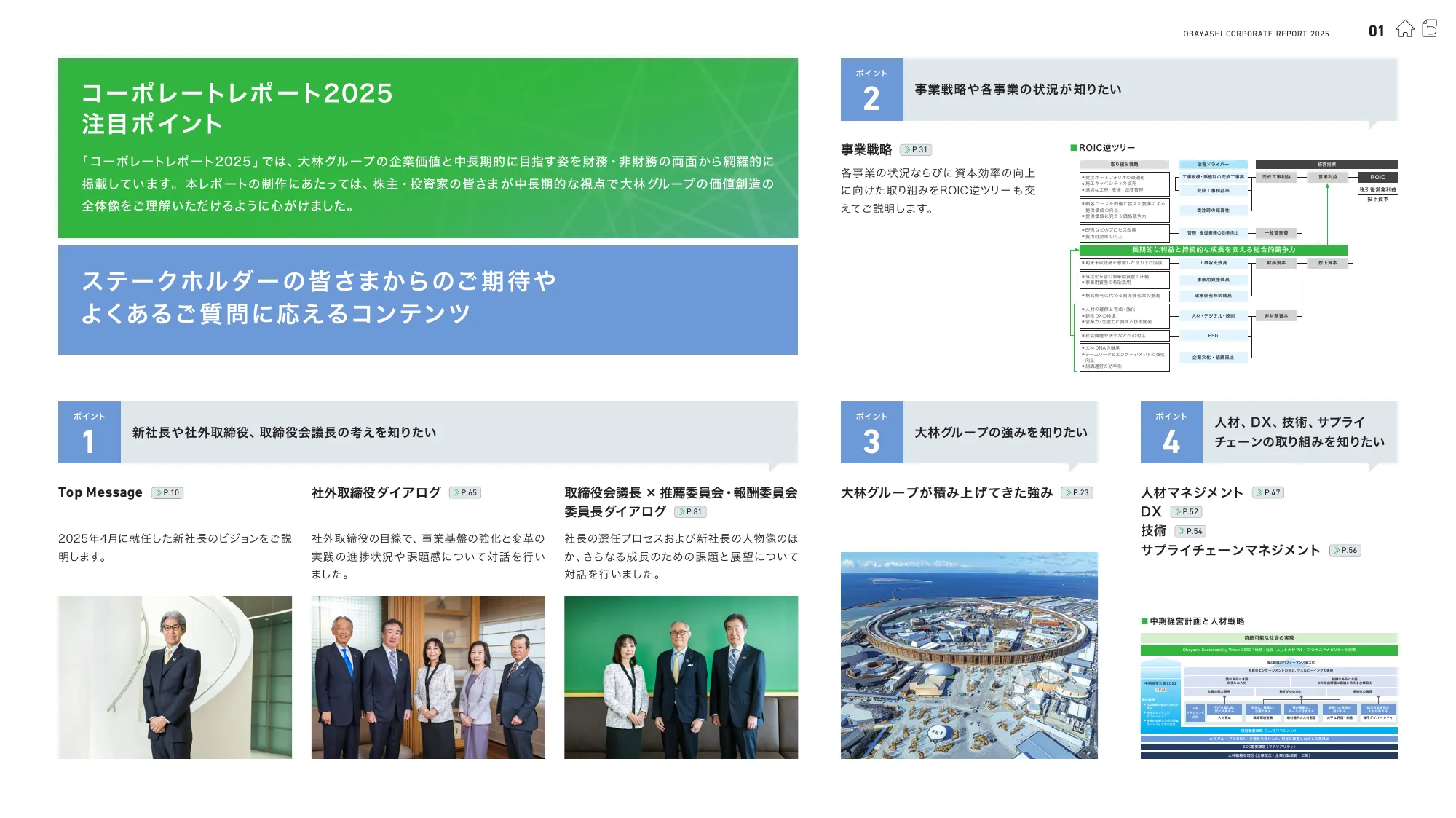Click the return-to-previous-page icon next to home
1456x818 pixels.
(1429, 28)
